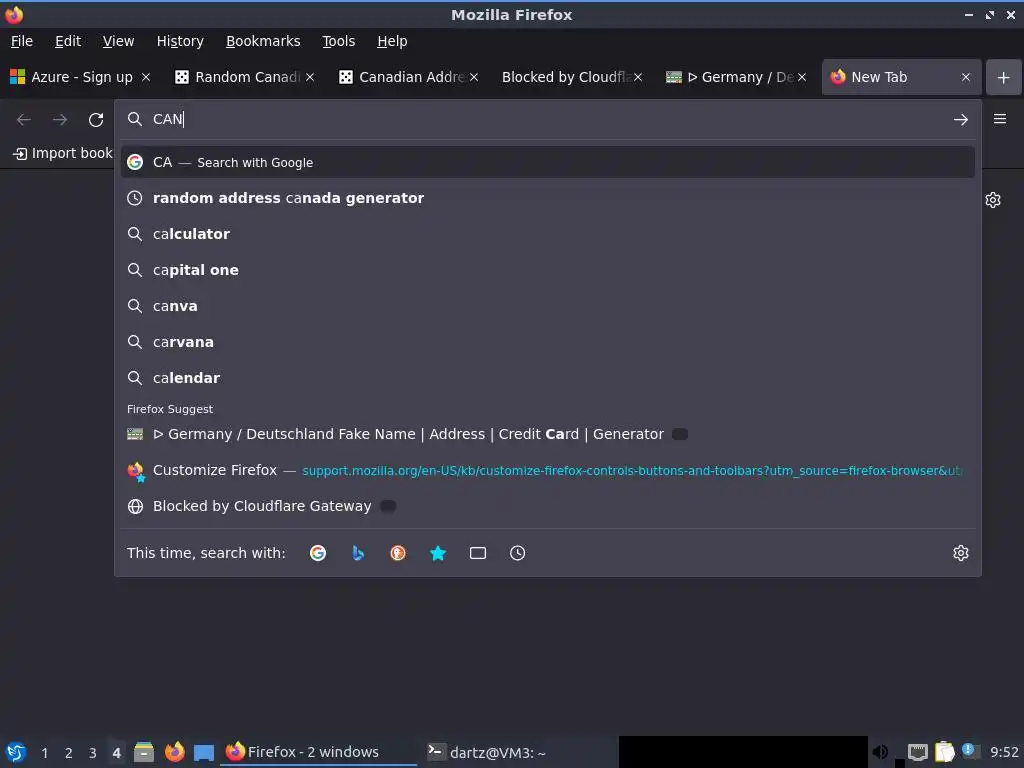Open search settings gear in dropdown
1024x768 pixels.
point(961,553)
